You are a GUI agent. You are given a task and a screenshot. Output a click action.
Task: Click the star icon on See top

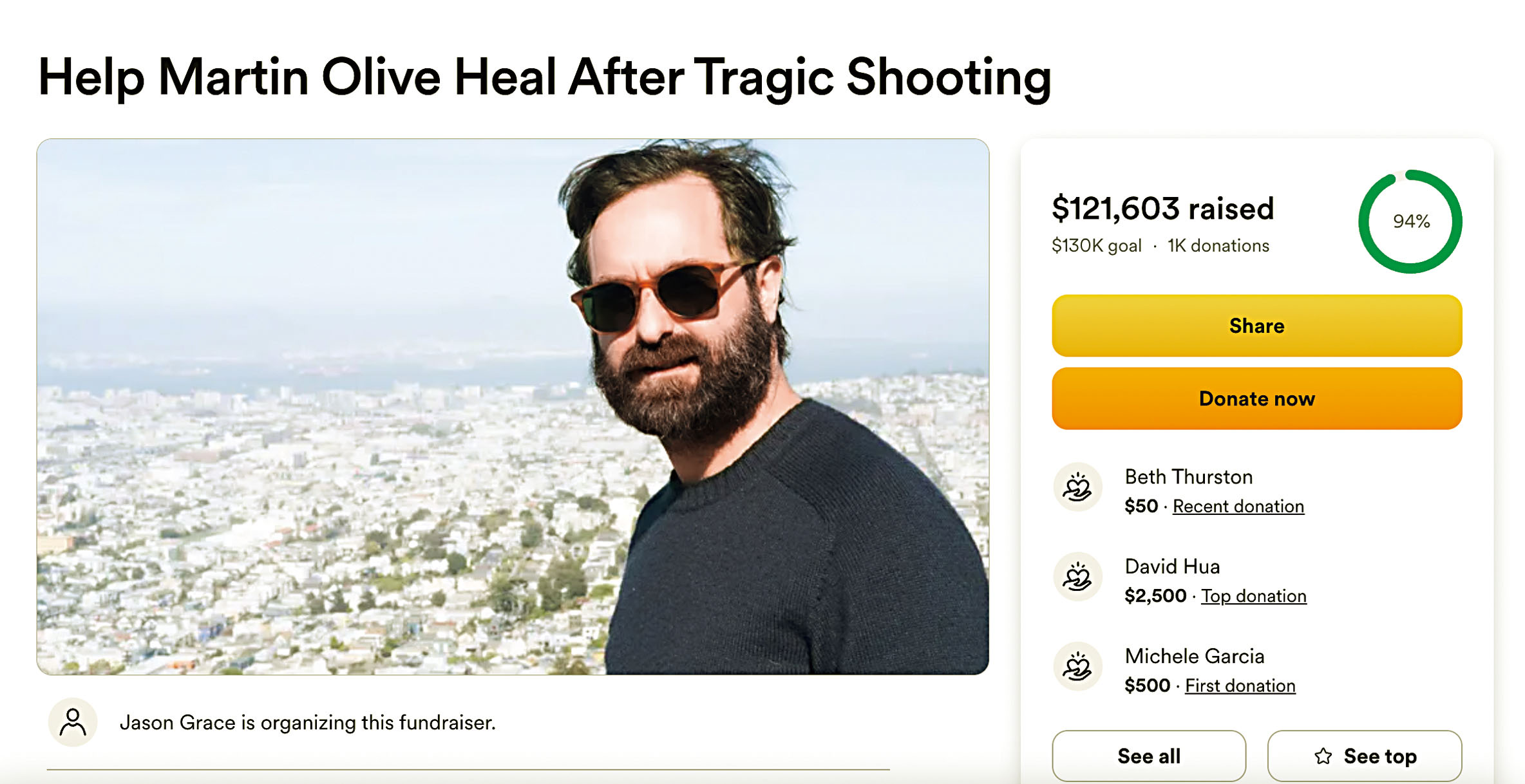(x=1323, y=756)
